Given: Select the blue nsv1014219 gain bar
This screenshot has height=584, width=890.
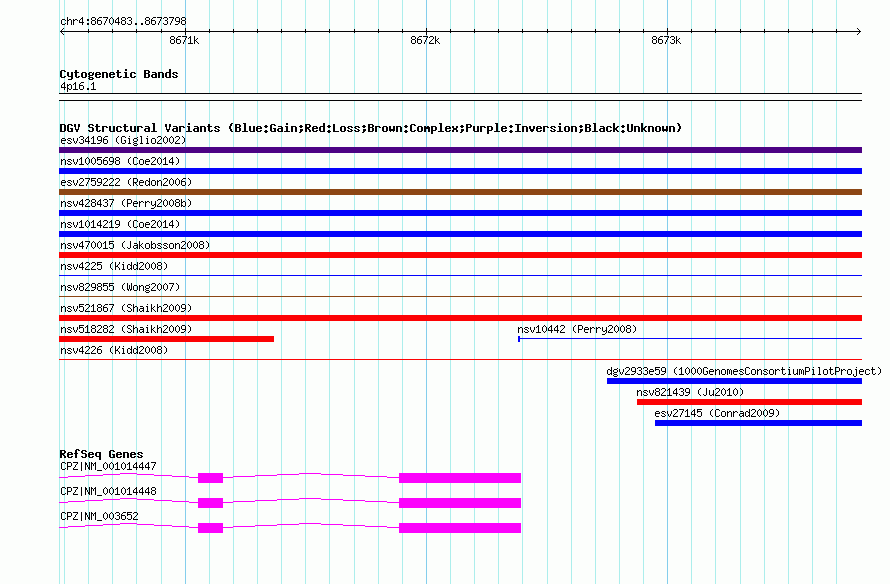Looking at the screenshot, I should 460,234.
